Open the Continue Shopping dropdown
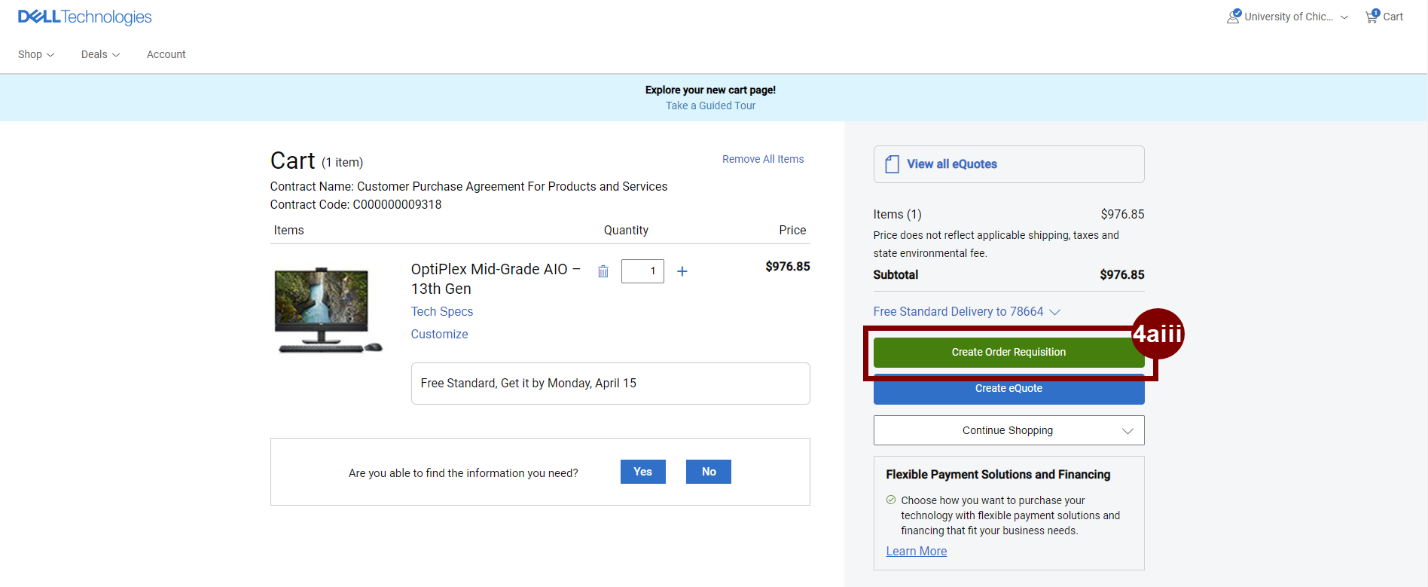 (1009, 430)
